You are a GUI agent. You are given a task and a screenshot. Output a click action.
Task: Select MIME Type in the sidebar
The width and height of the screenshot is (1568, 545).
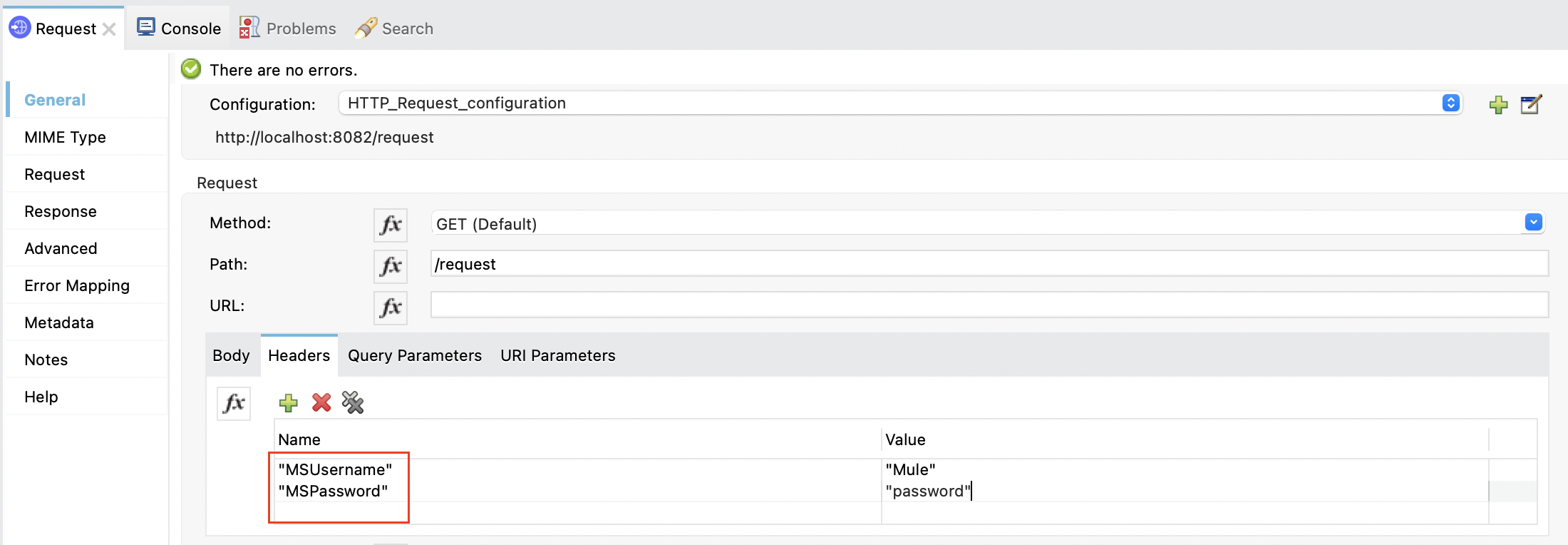click(65, 137)
